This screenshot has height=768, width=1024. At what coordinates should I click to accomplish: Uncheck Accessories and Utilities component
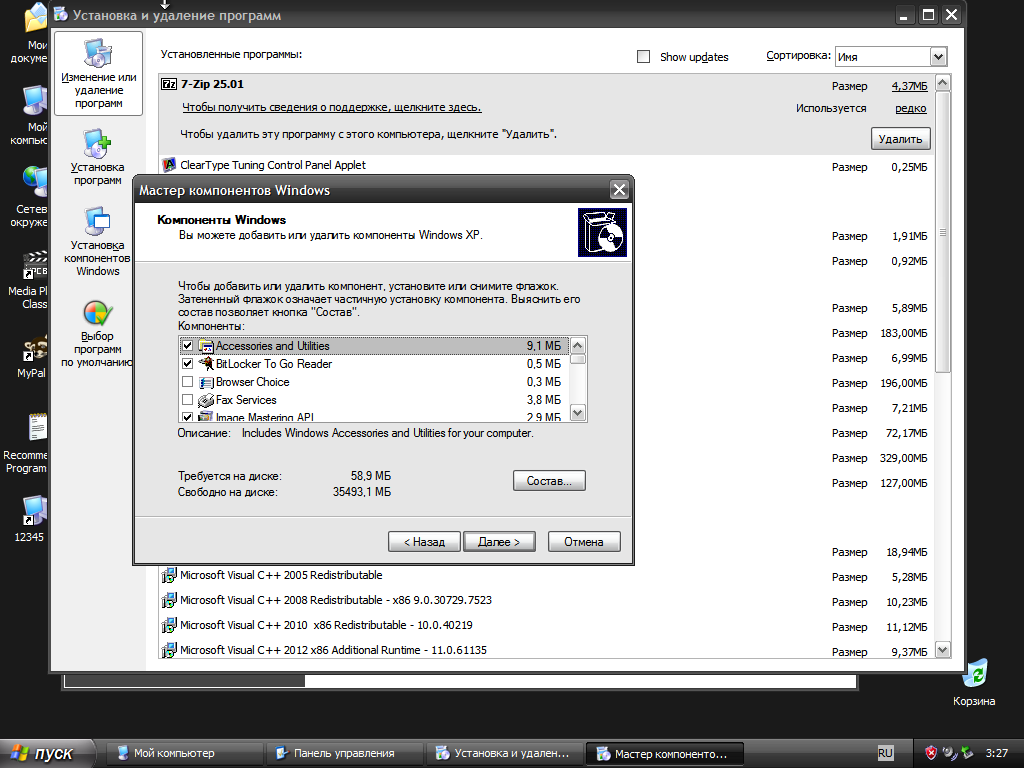pyautogui.click(x=187, y=345)
